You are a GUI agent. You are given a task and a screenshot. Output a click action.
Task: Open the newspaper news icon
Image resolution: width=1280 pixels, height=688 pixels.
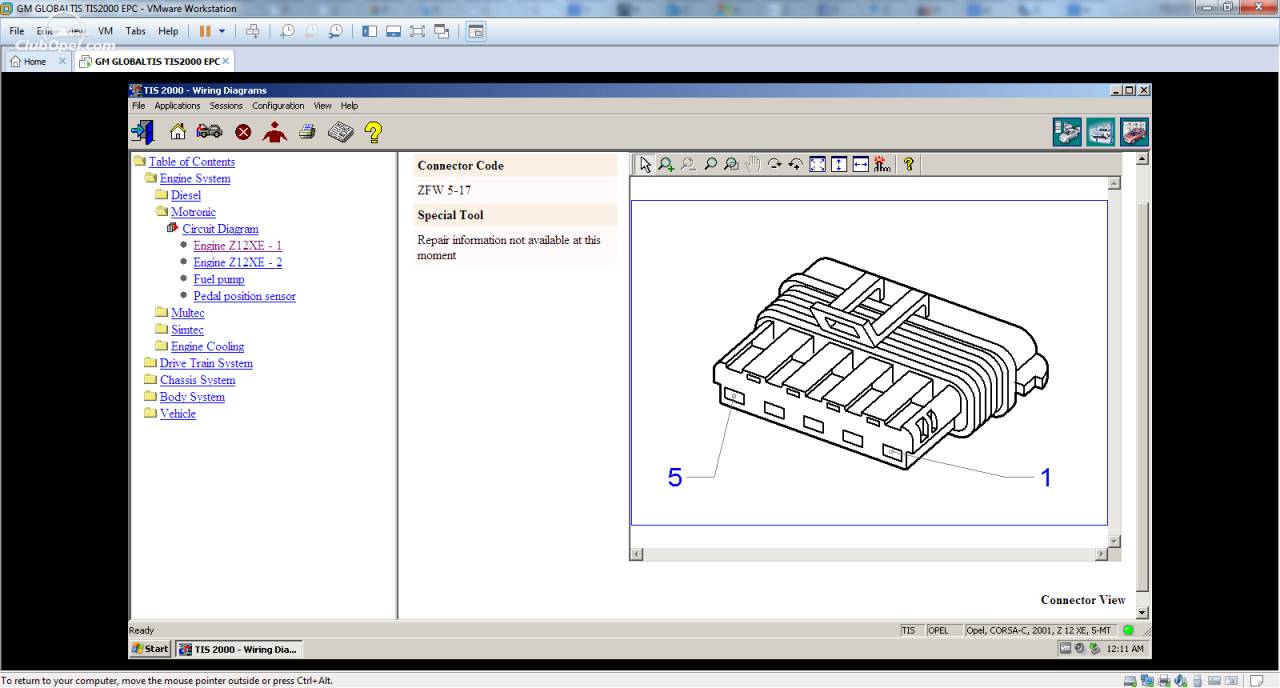click(x=341, y=131)
